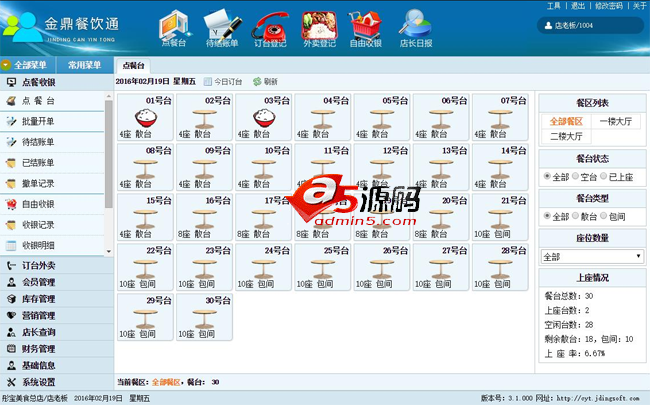Select table 07号台

coord(500,117)
